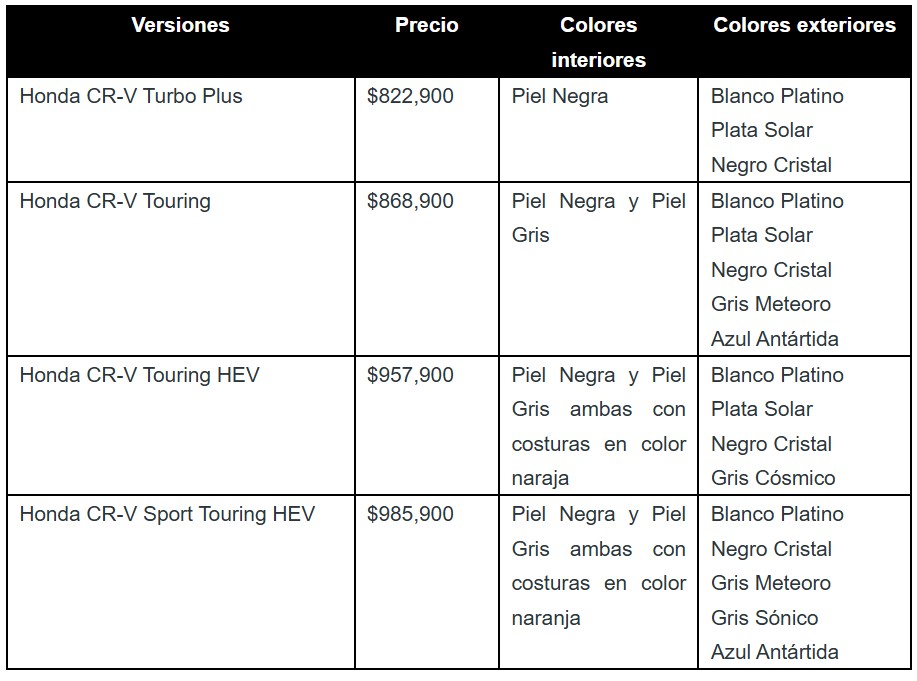Image resolution: width=917 pixels, height=681 pixels.
Task: Click the Honda CR-V Turbo Plus cell
Action: (131, 97)
